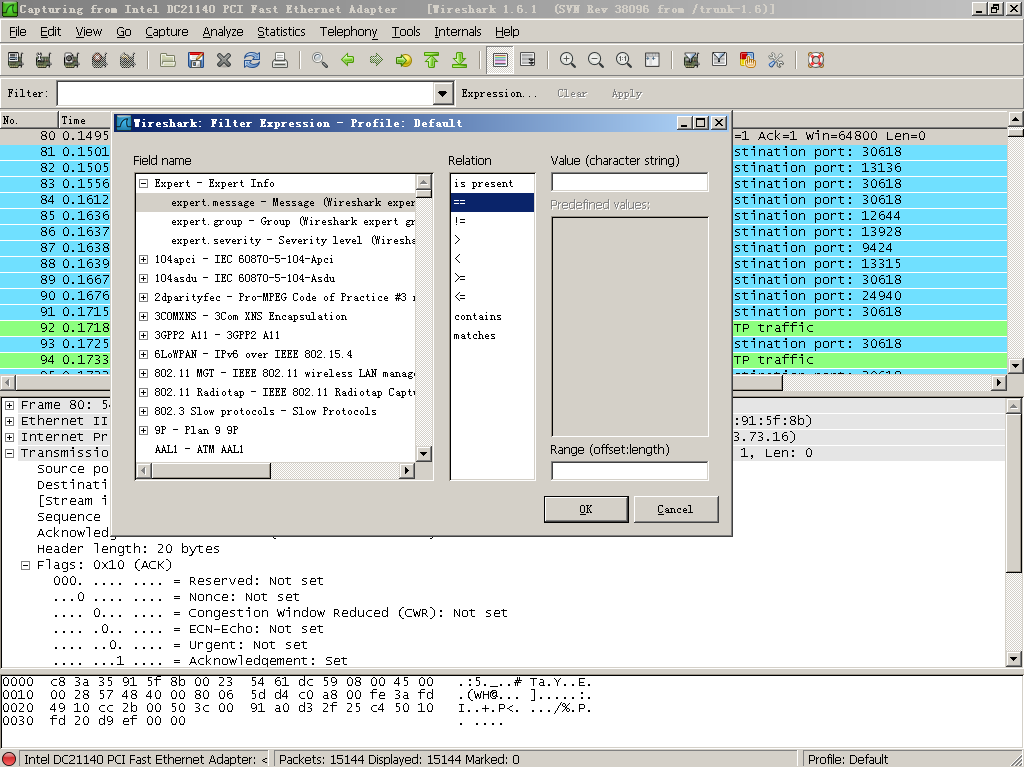Go back in packet history
The height and width of the screenshot is (768, 1024).
[x=348, y=61]
